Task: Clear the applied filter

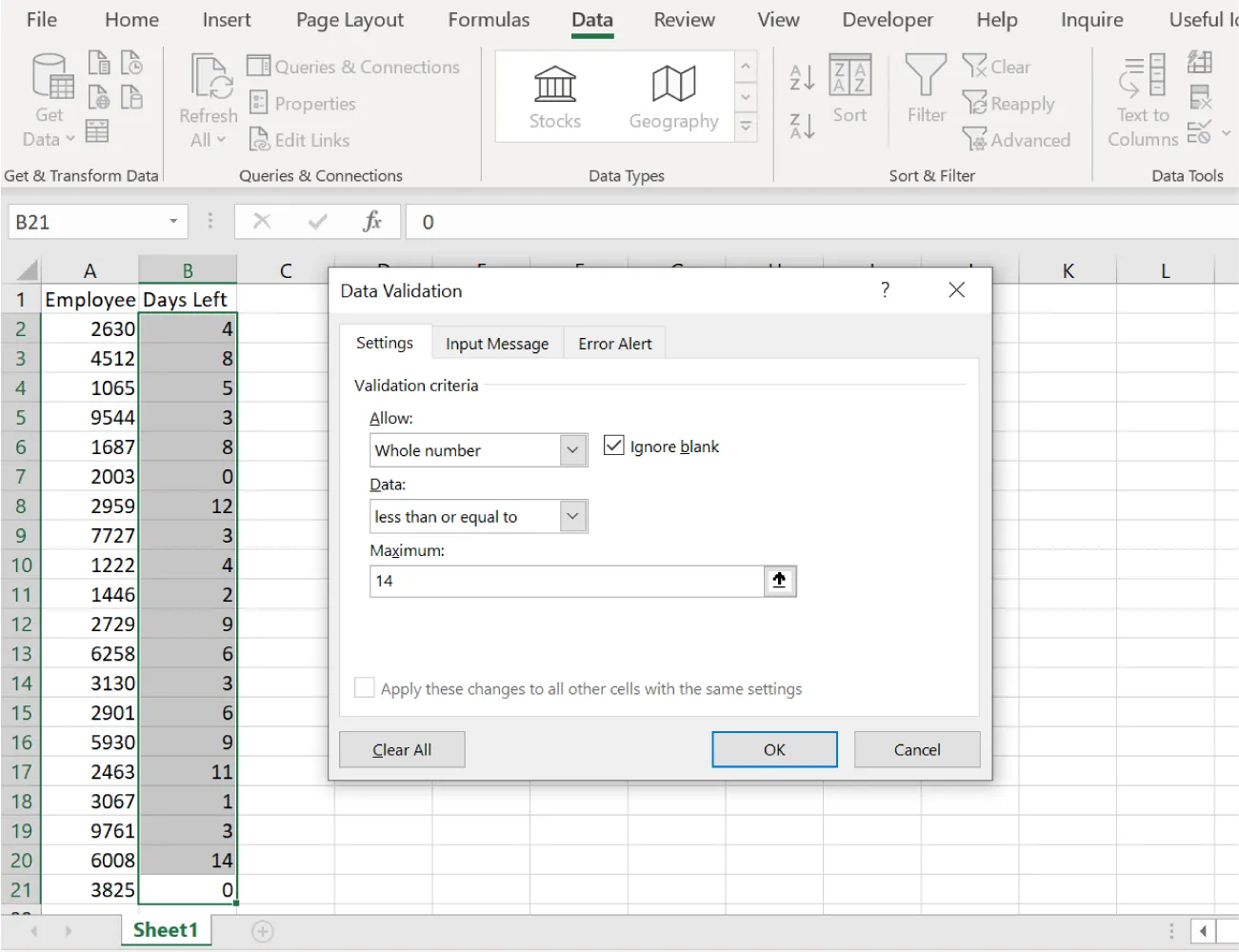Action: click(x=996, y=67)
